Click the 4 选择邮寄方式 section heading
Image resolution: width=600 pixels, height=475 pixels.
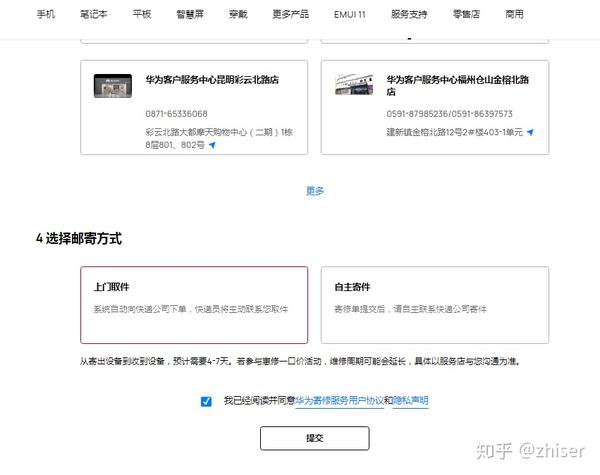pyautogui.click(x=79, y=238)
